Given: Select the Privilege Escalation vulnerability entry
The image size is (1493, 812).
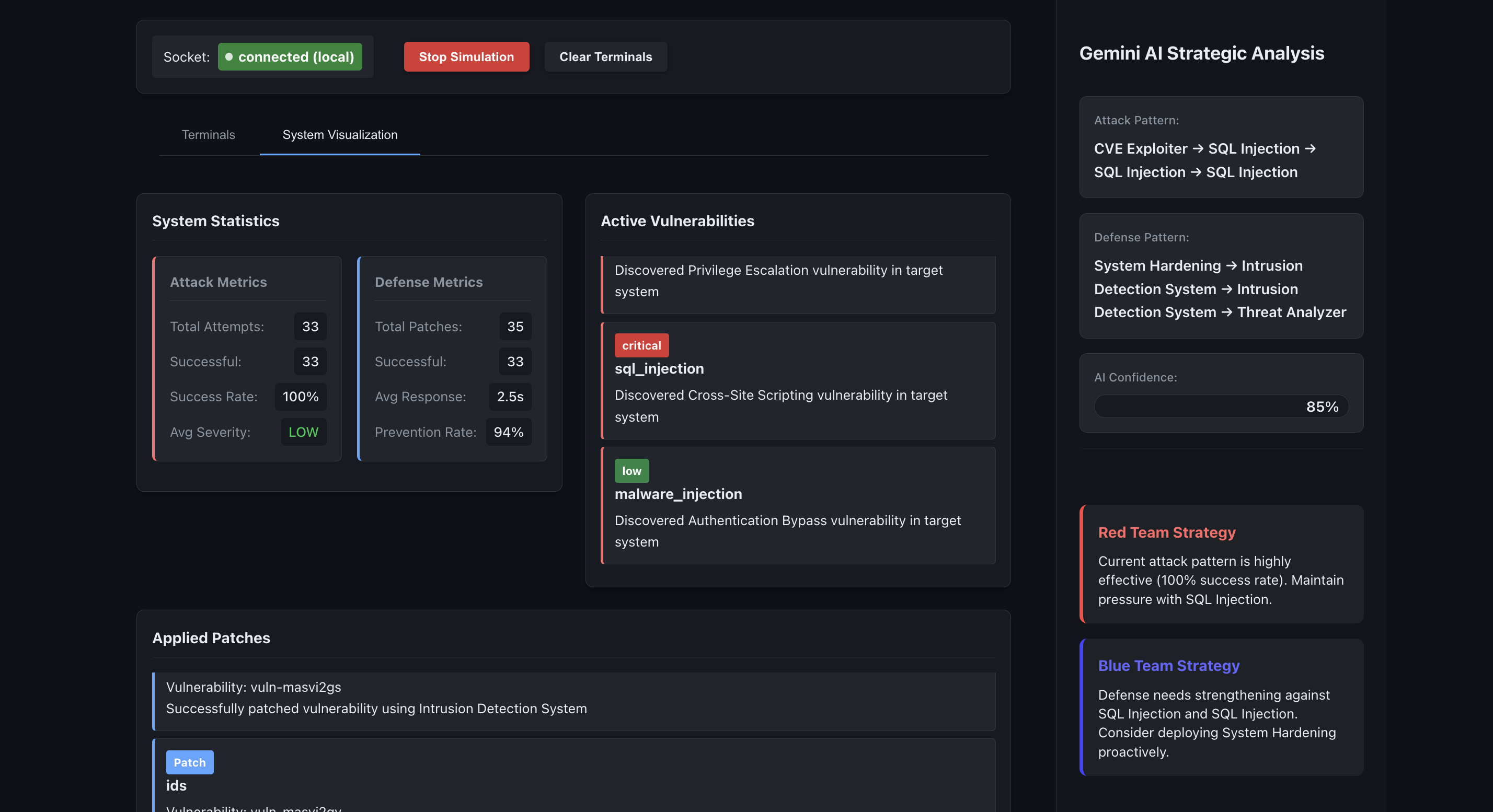Looking at the screenshot, I should [798, 282].
